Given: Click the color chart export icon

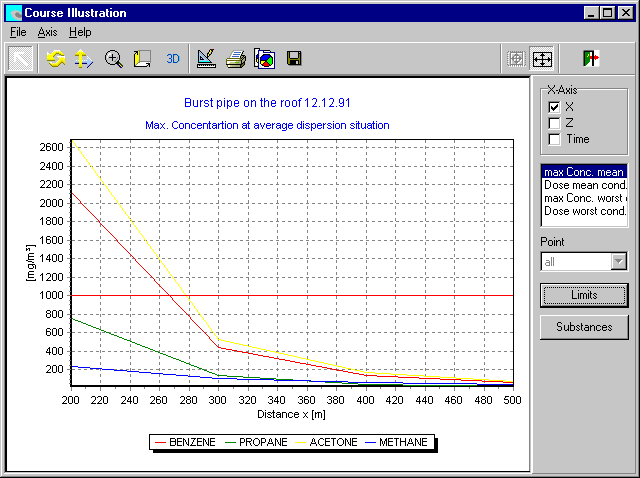Looking at the screenshot, I should coord(264,59).
